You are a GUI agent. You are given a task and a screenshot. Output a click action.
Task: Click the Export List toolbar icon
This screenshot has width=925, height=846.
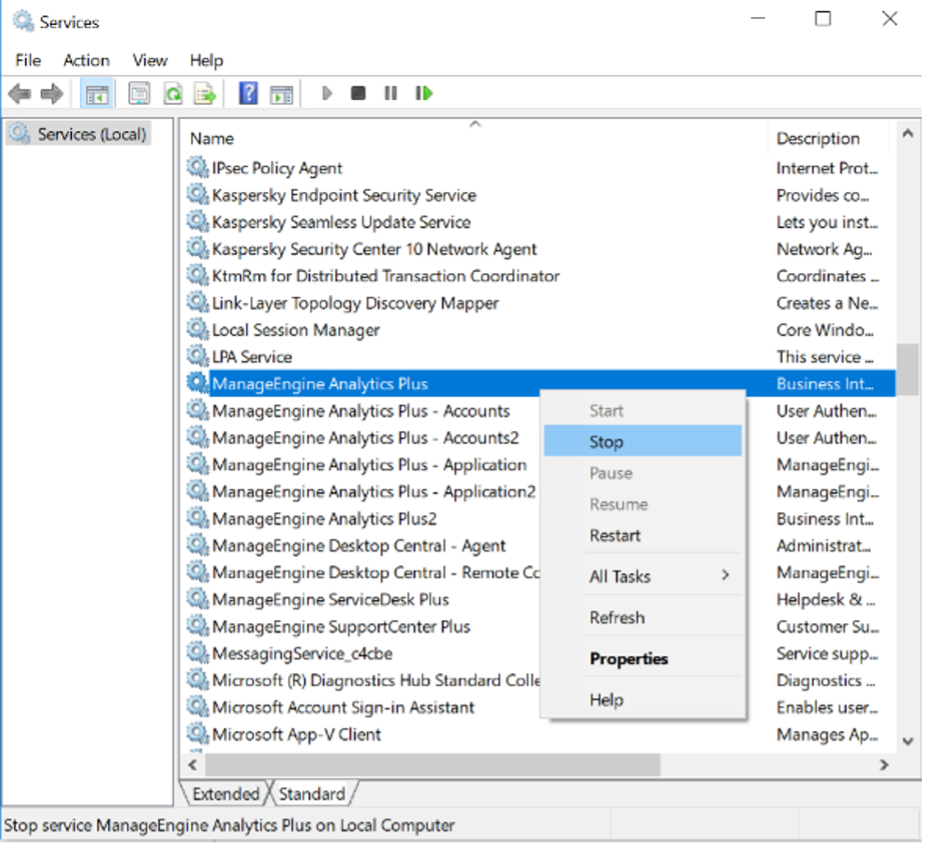click(205, 94)
